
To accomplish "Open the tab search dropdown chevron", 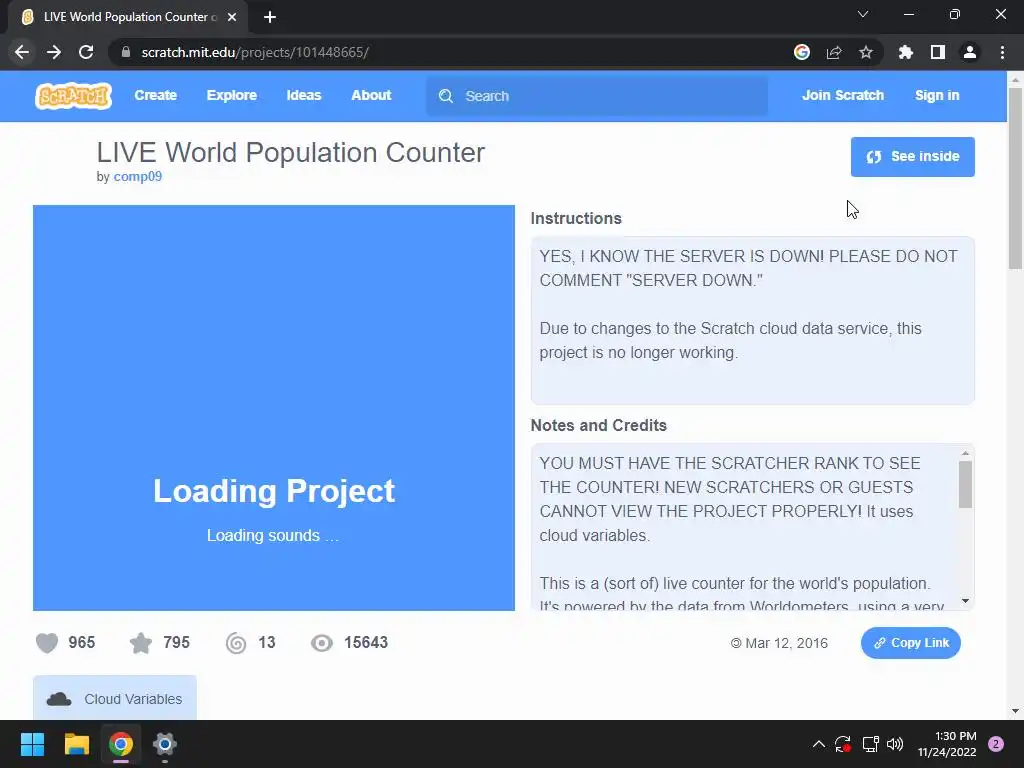I will [863, 14].
